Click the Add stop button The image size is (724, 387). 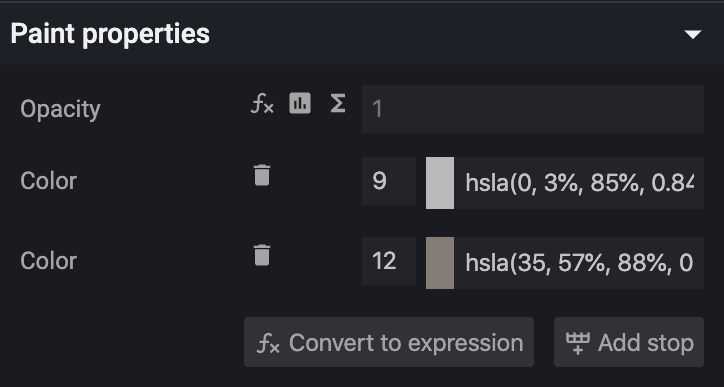click(629, 342)
